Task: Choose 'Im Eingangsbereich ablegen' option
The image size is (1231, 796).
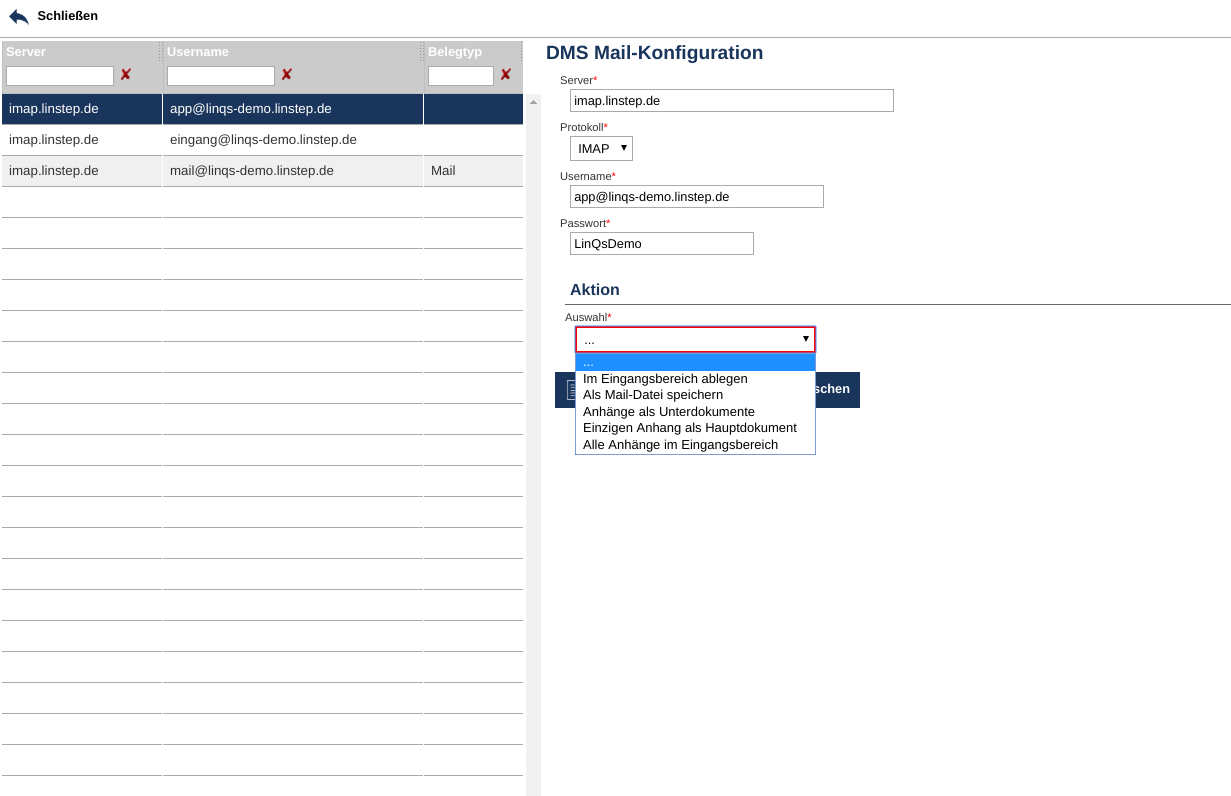Action: (665, 379)
